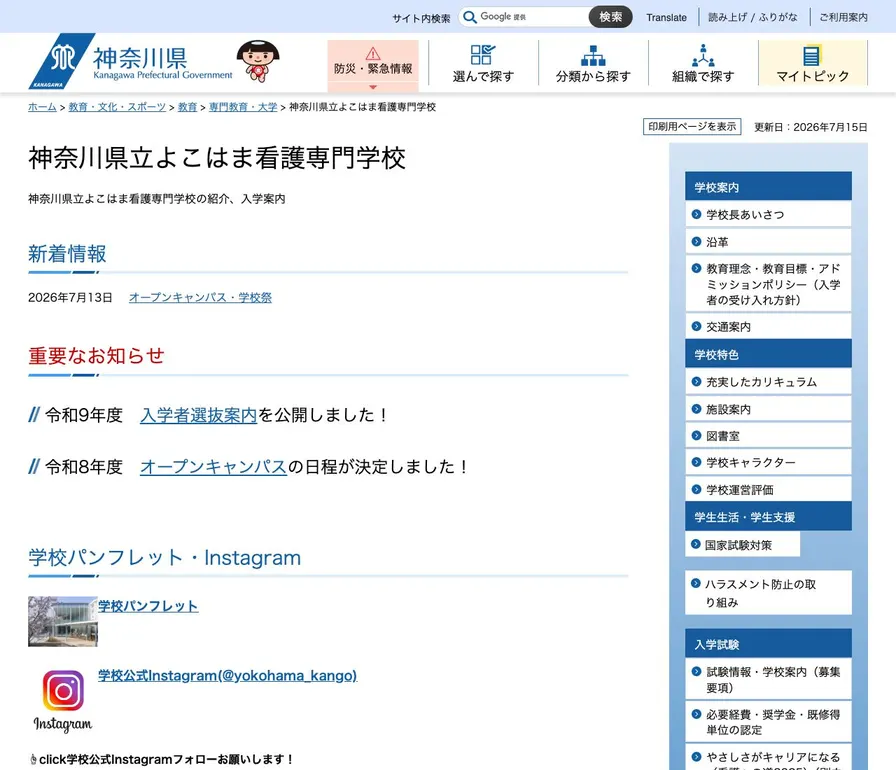Click arrow icon beside 国家試験対策

(695, 544)
